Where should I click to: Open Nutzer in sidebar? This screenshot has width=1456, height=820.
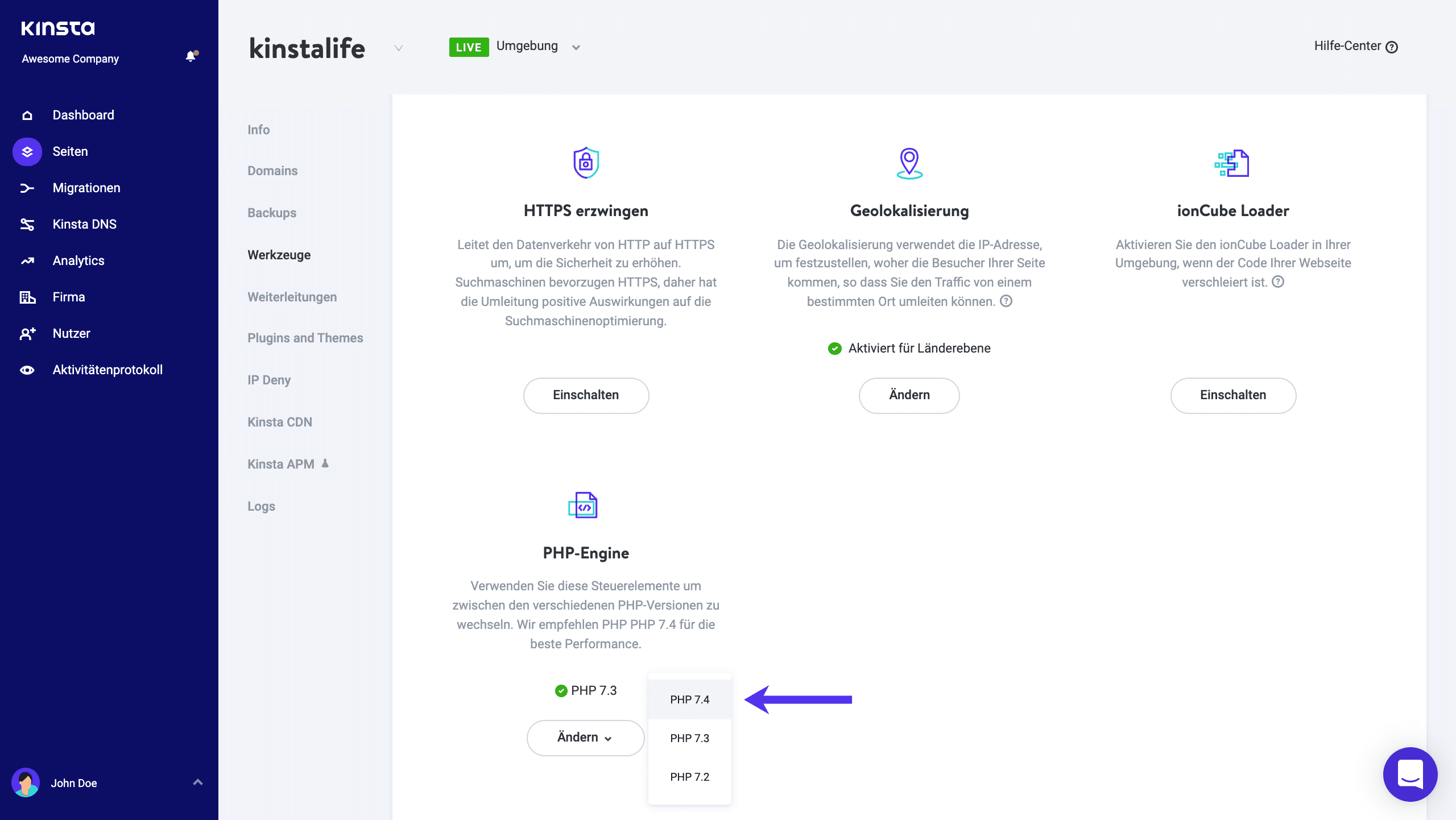71,334
